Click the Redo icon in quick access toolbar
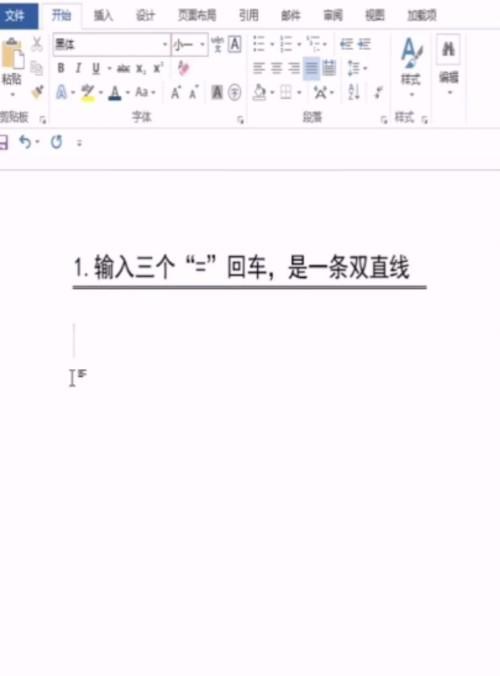The width and height of the screenshot is (500, 676). click(x=56, y=141)
